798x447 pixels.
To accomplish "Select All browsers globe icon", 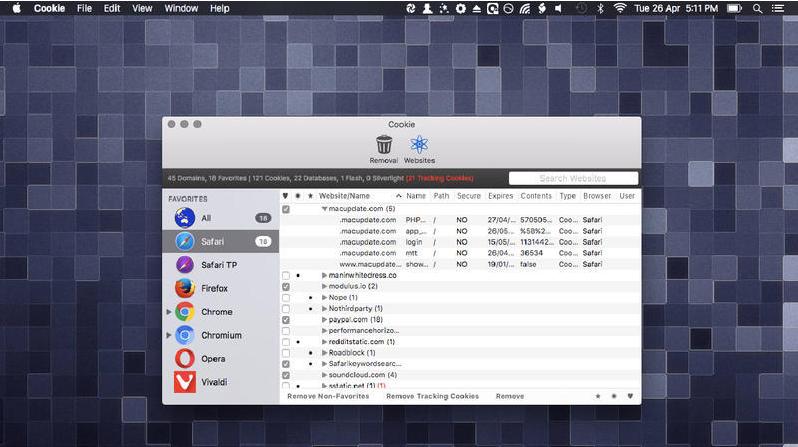I will [184, 217].
